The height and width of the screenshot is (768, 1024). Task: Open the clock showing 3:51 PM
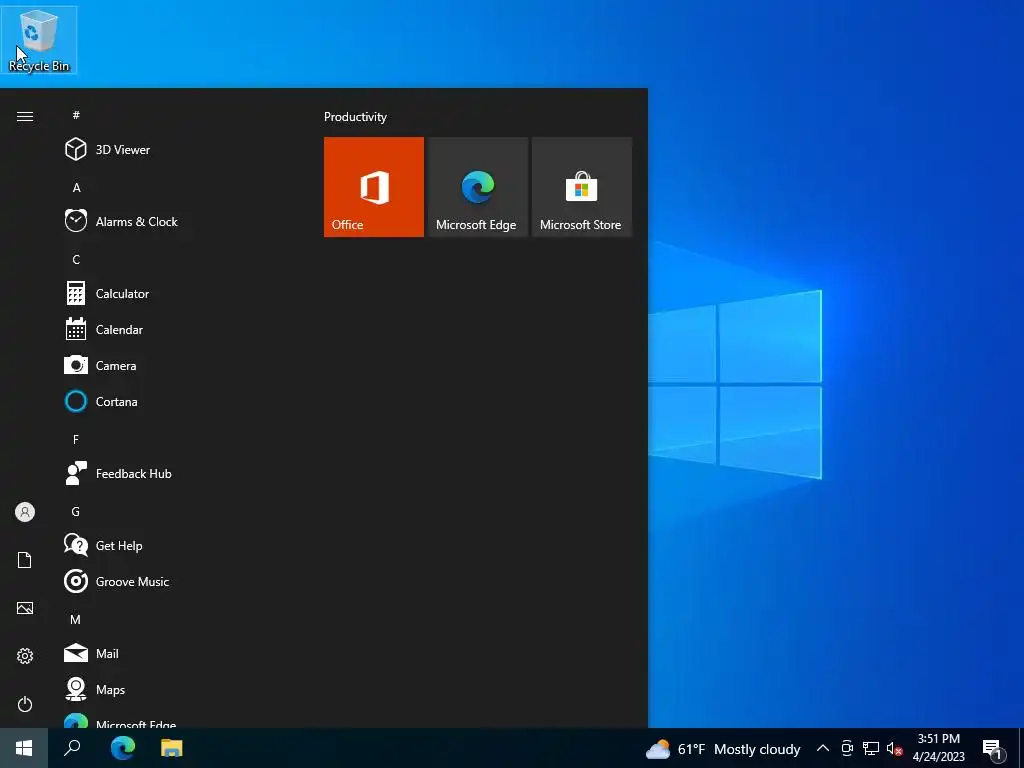[x=938, y=748]
